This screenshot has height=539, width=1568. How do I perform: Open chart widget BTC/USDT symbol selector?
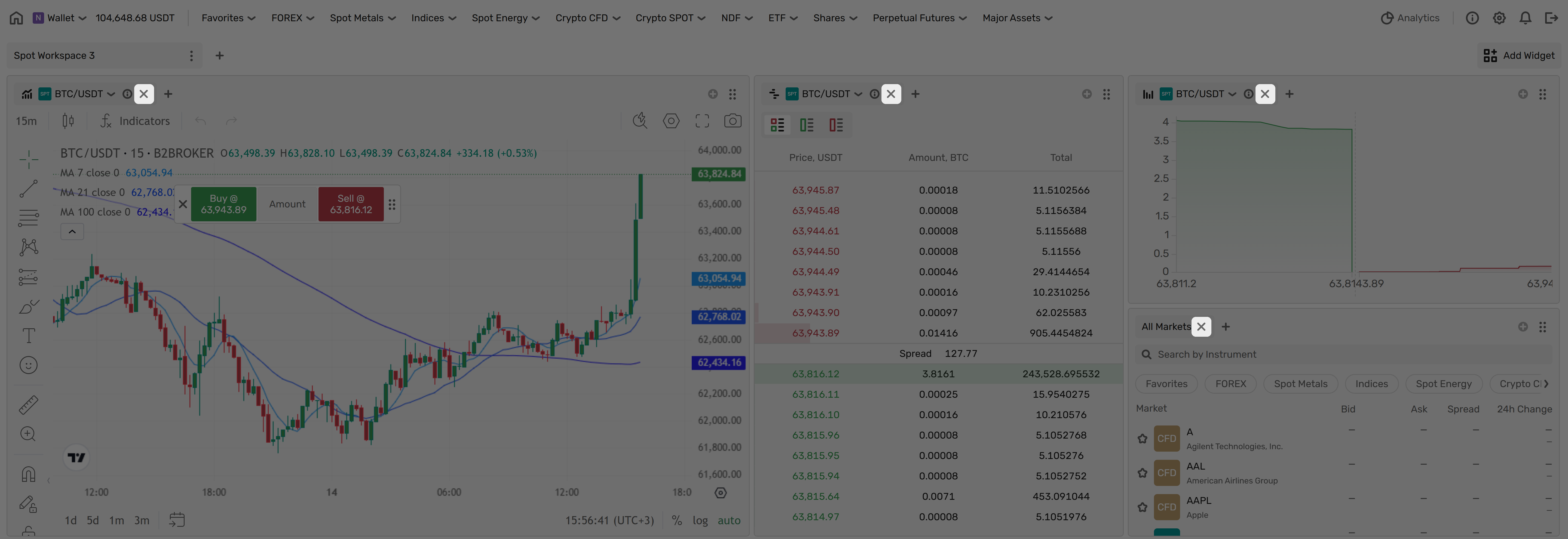(x=77, y=94)
